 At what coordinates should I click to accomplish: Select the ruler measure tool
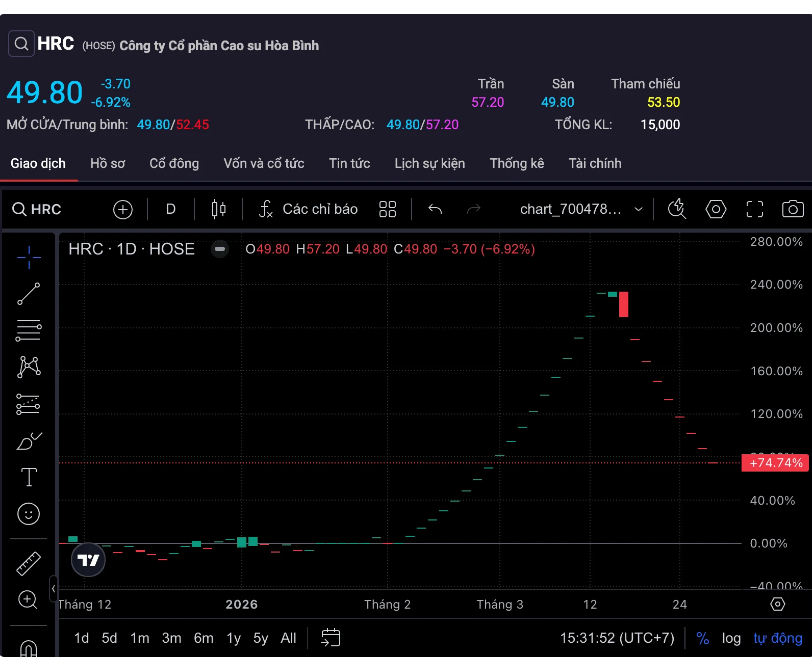click(x=29, y=564)
